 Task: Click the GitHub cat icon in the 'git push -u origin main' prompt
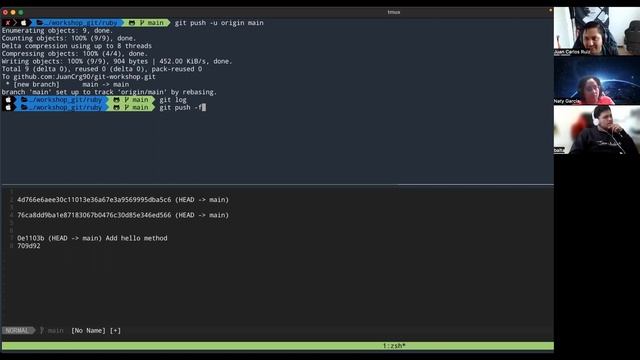132,23
